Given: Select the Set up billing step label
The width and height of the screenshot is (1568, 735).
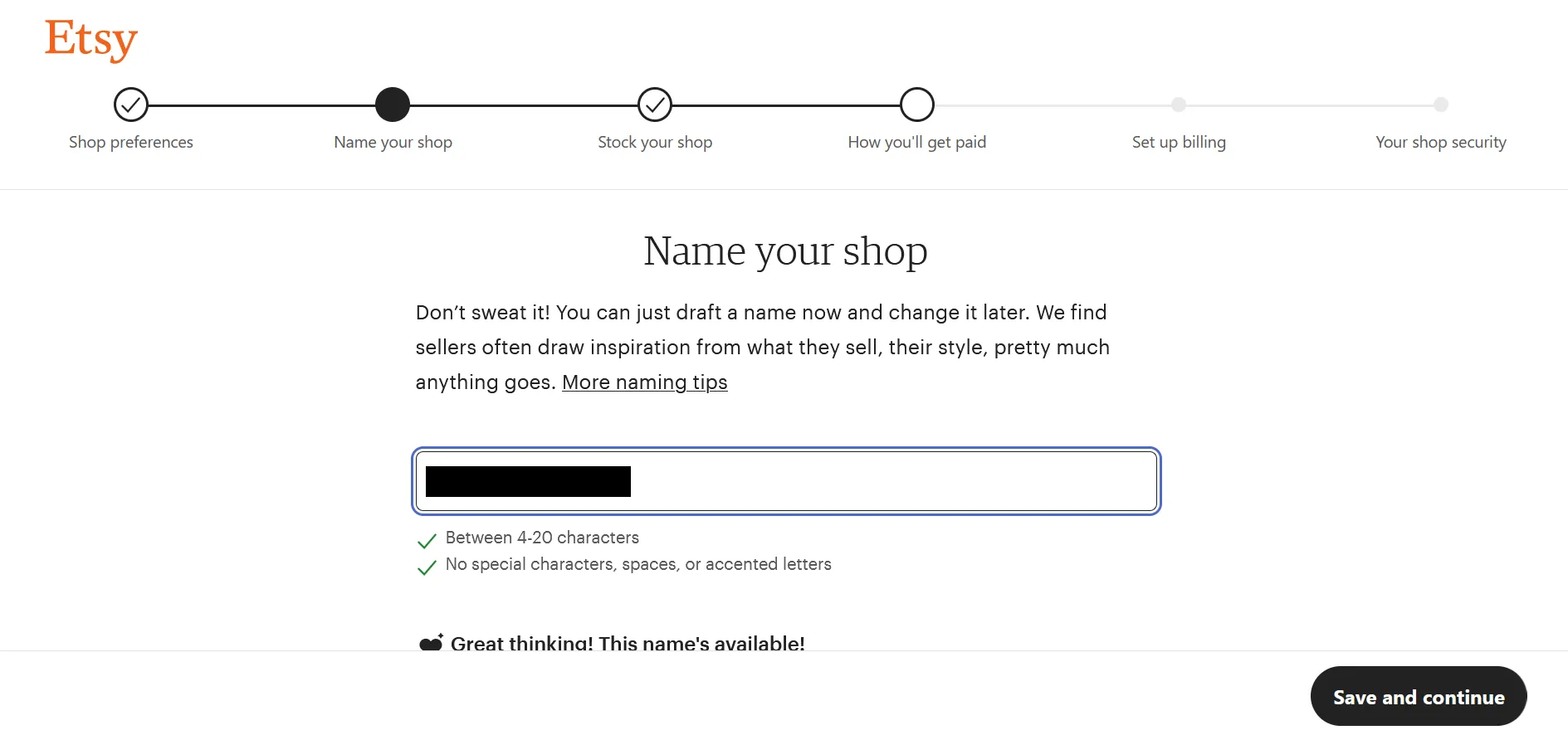Looking at the screenshot, I should pos(1179,142).
